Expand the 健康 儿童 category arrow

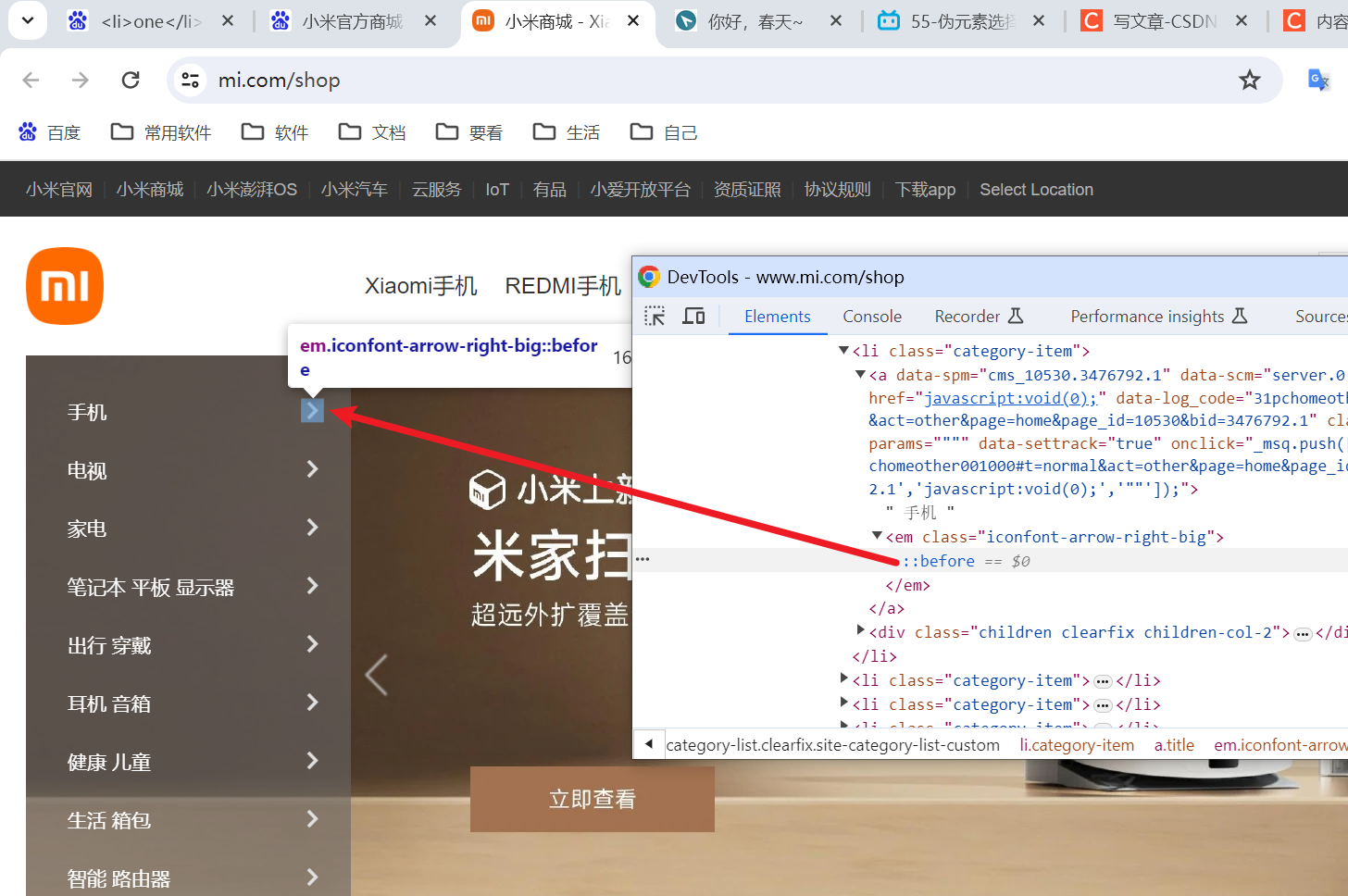[x=313, y=761]
